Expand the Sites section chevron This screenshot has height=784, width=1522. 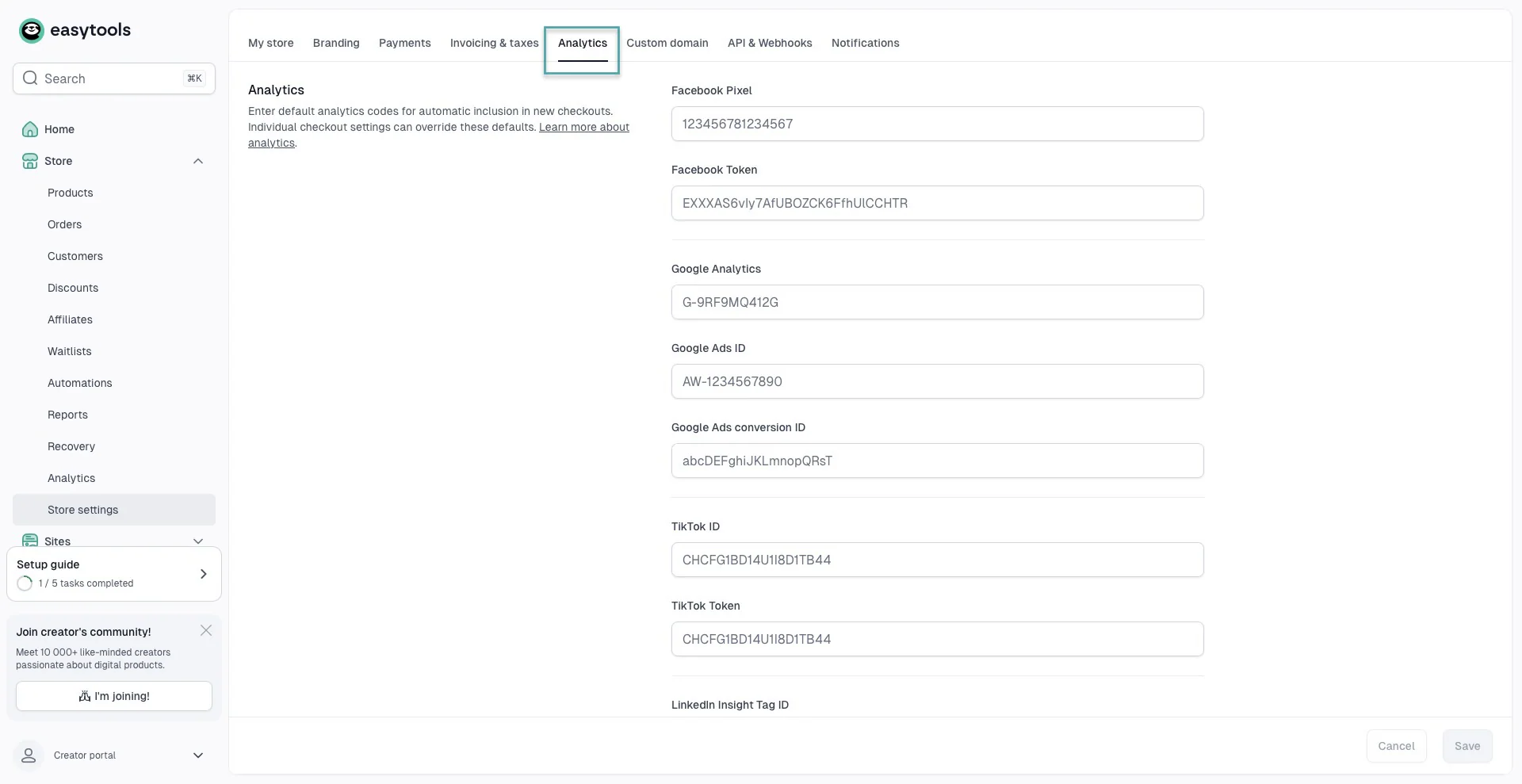click(x=198, y=541)
